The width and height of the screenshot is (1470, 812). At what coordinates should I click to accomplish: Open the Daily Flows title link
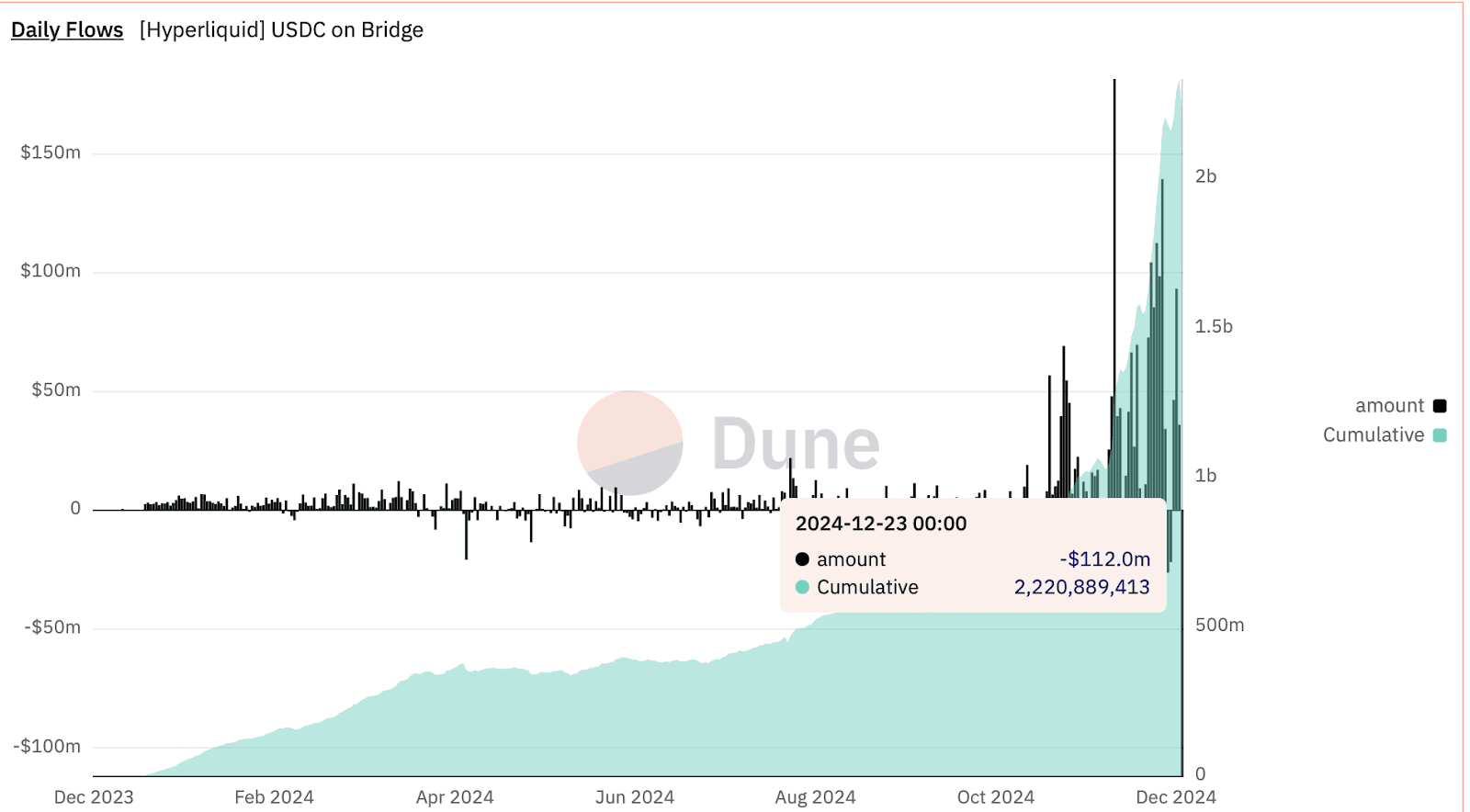(67, 29)
